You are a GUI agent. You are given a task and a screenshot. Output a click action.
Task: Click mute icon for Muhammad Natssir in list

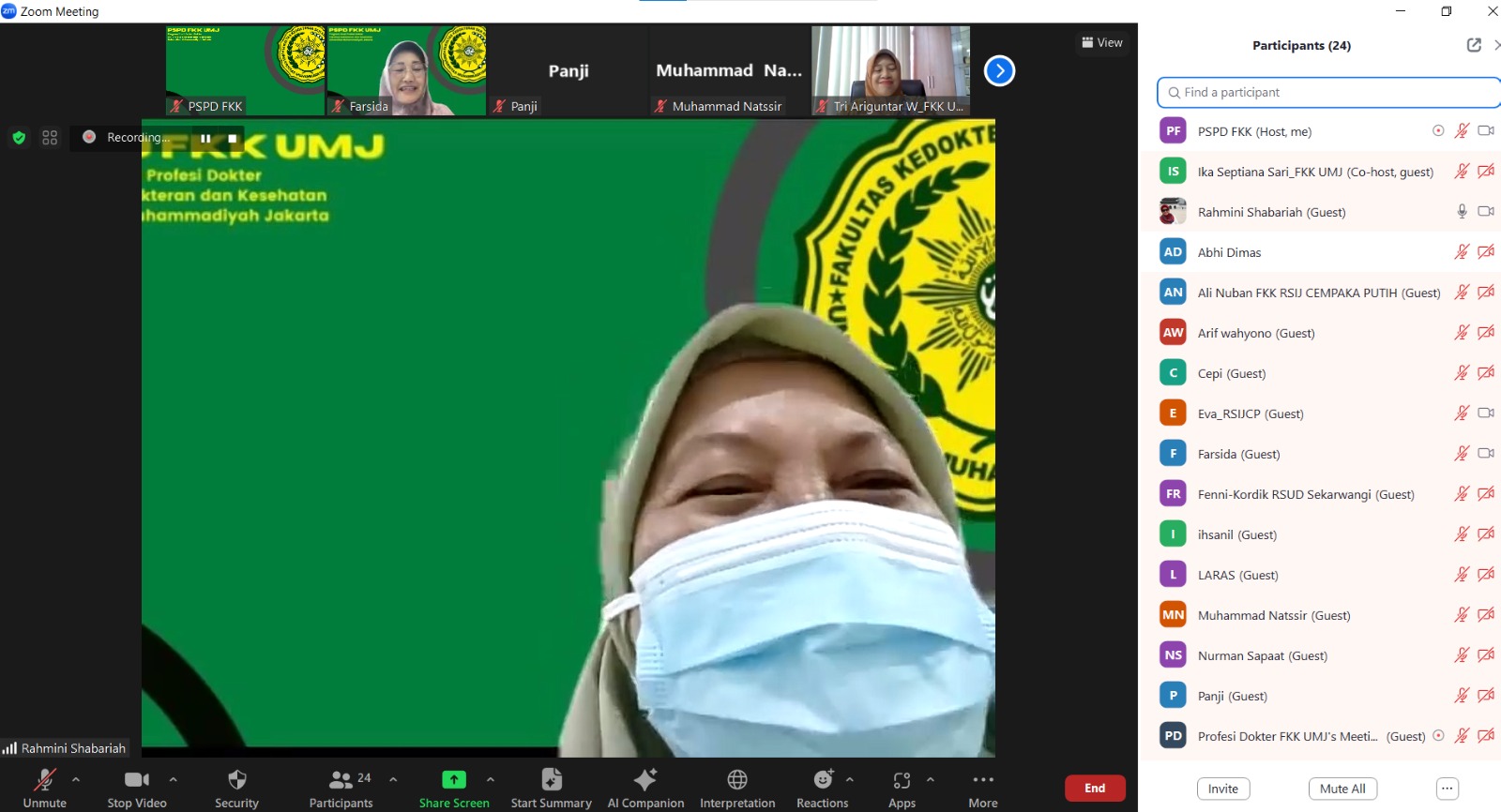click(1462, 615)
